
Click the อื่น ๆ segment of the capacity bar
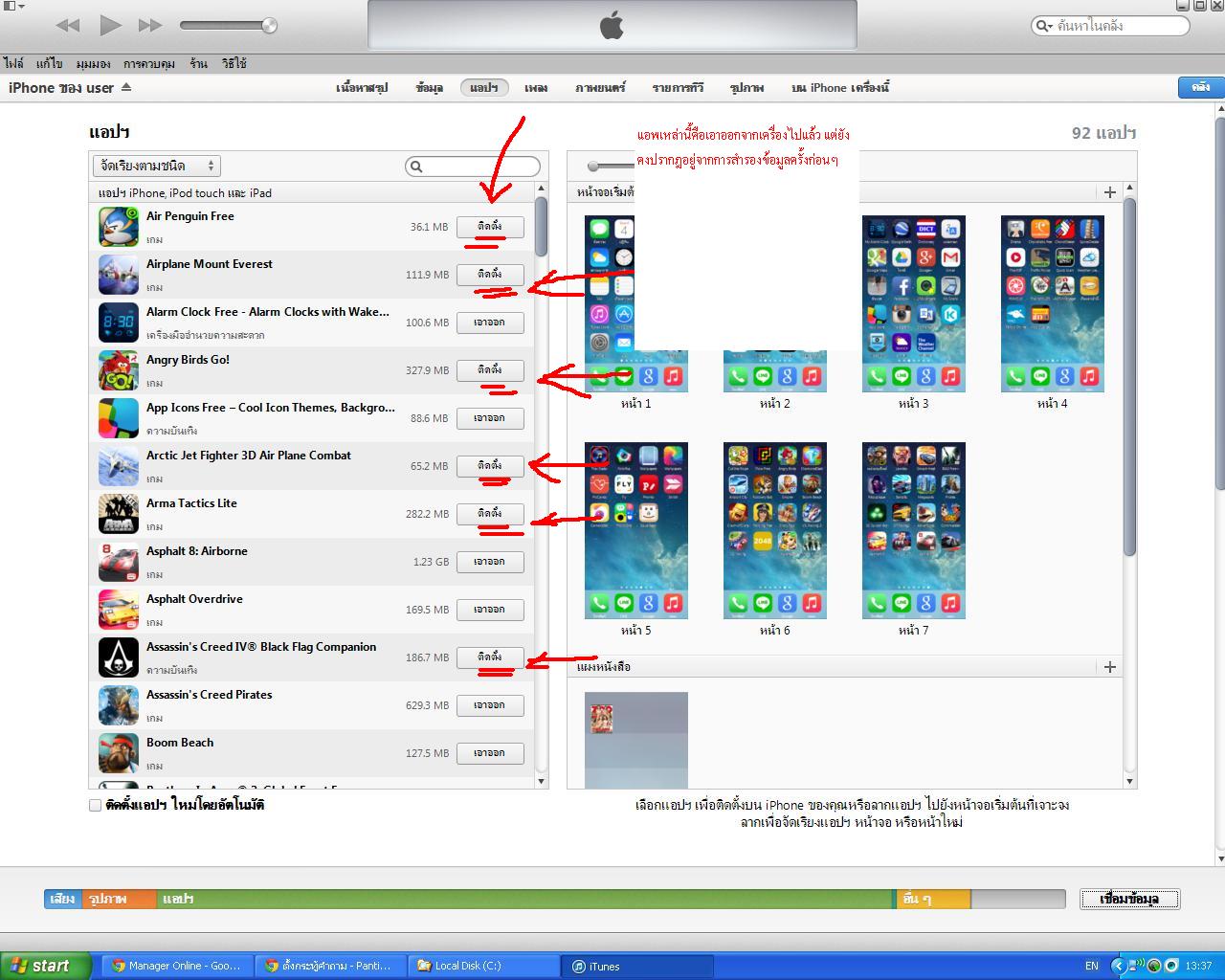pyautogui.click(x=933, y=899)
